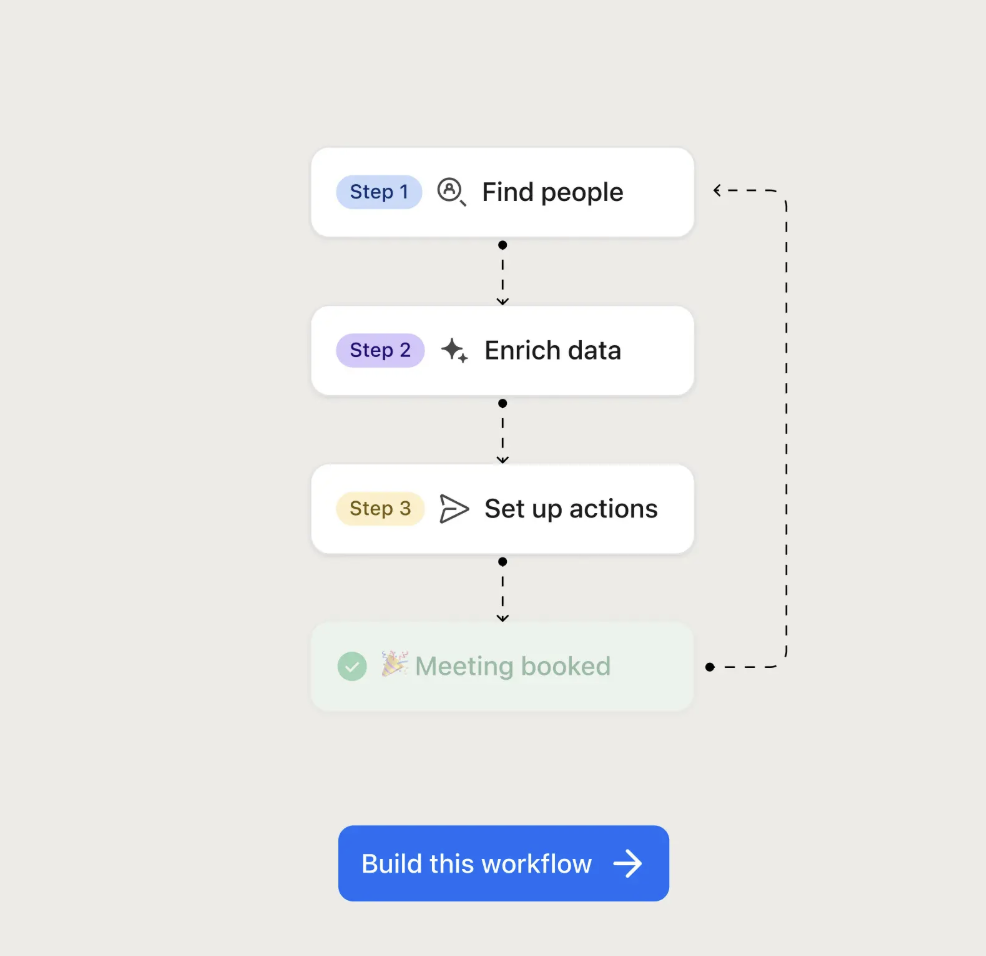This screenshot has width=986, height=956.
Task: Click the Enrich data sparkle icon
Action: [454, 351]
